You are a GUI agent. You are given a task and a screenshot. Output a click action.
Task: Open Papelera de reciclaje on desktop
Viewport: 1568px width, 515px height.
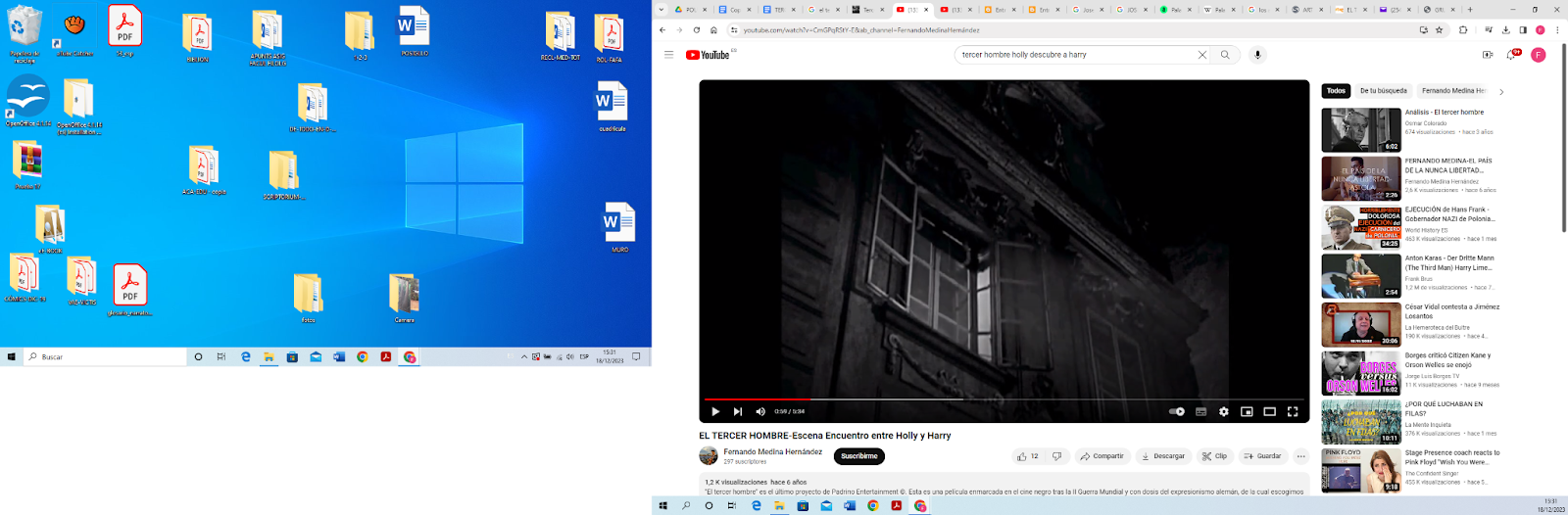pos(24,33)
